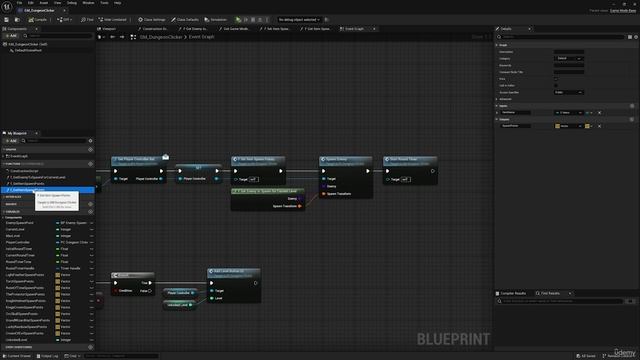Screen dimensions: 640x360
Task: Click the Components panel search field
Action: tap(57, 36)
